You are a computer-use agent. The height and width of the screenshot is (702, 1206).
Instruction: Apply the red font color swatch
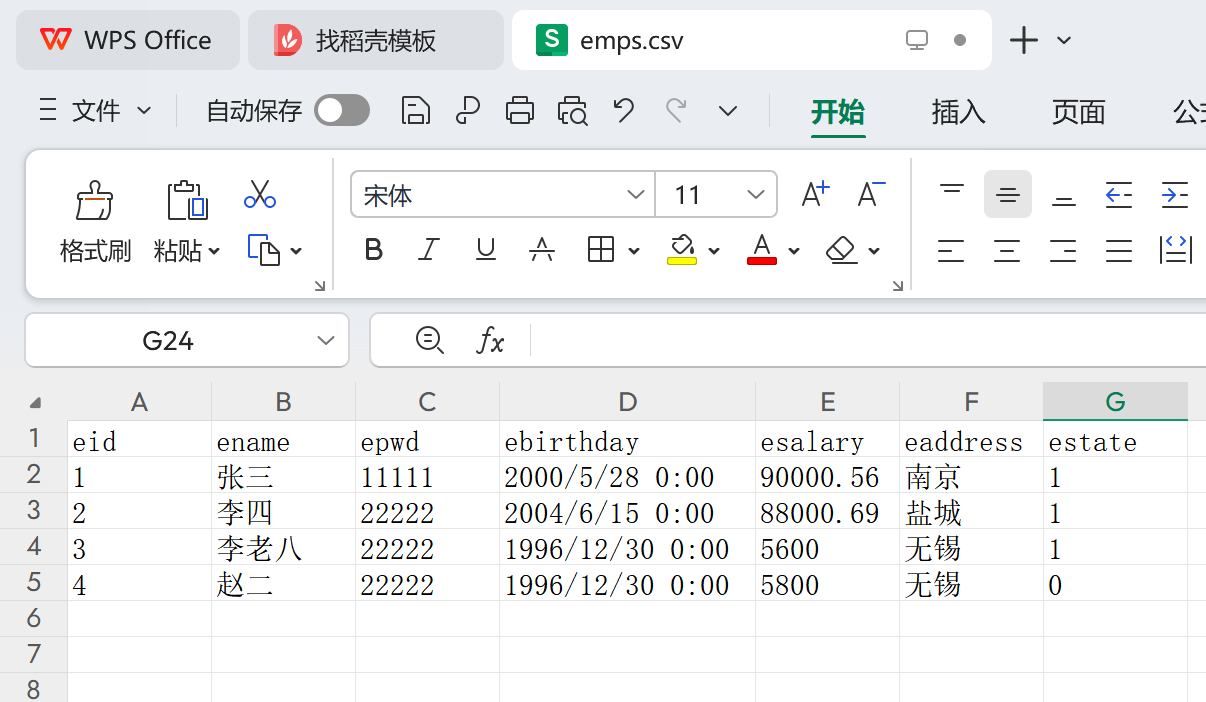[760, 250]
